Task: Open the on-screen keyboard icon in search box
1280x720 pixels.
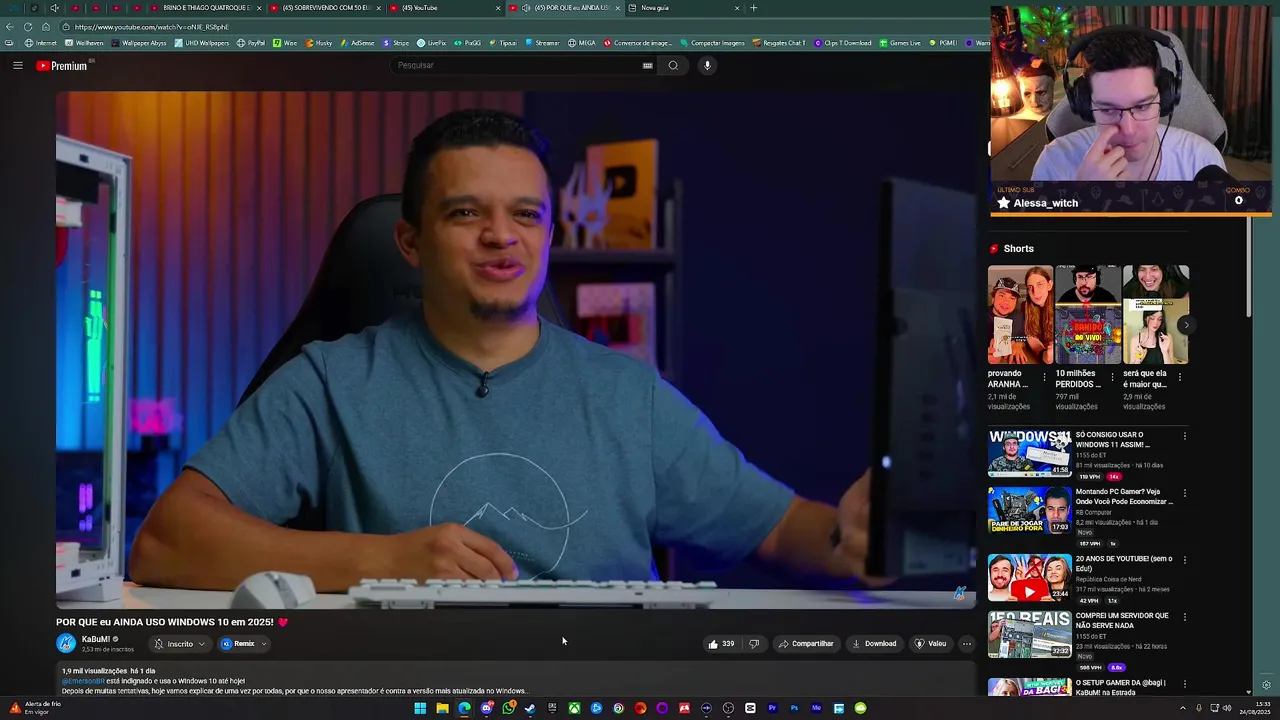Action: coord(647,65)
